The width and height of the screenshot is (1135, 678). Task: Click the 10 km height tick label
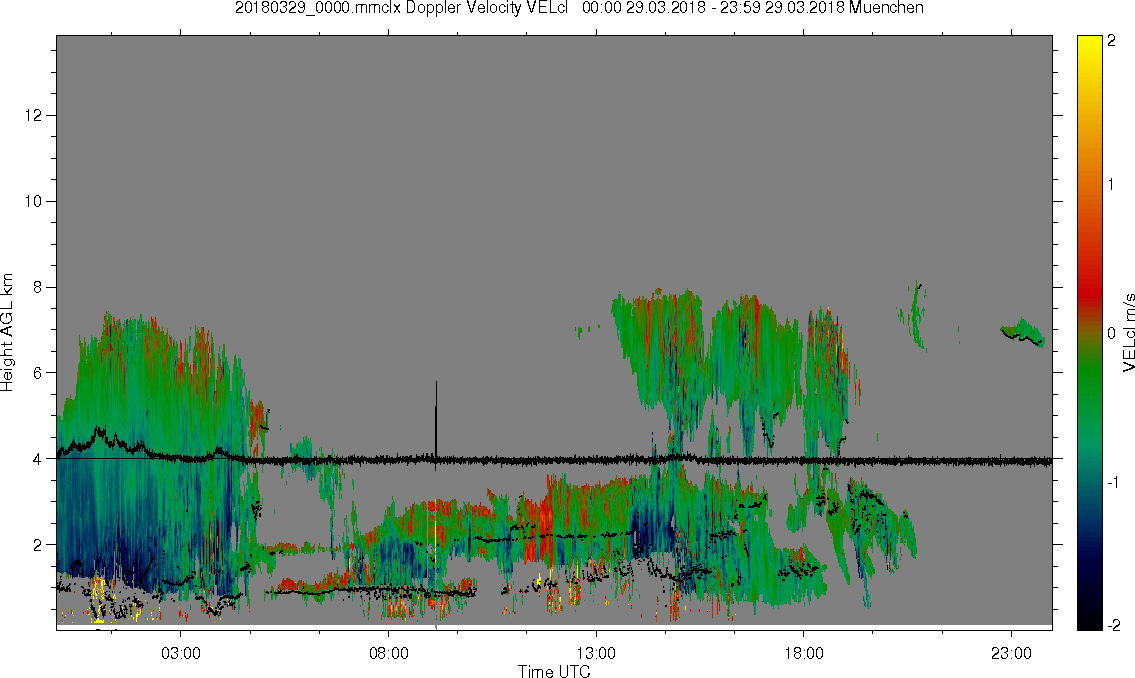(33, 201)
